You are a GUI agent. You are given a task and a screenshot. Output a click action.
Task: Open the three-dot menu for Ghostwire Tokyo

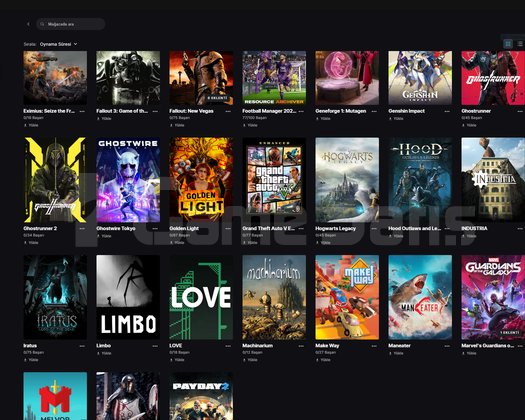tap(155, 228)
